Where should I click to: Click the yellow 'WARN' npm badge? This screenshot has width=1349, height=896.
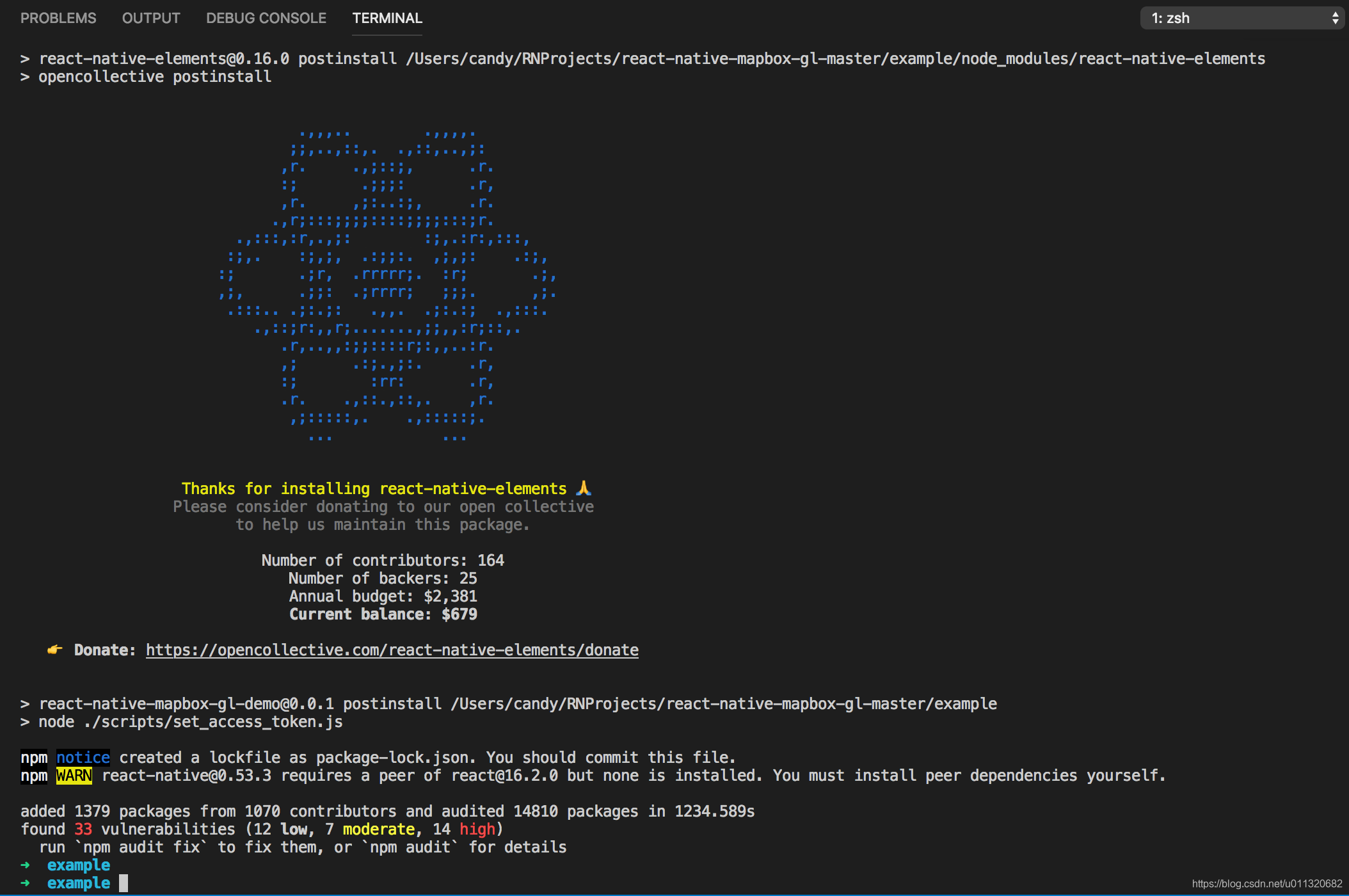(x=74, y=776)
